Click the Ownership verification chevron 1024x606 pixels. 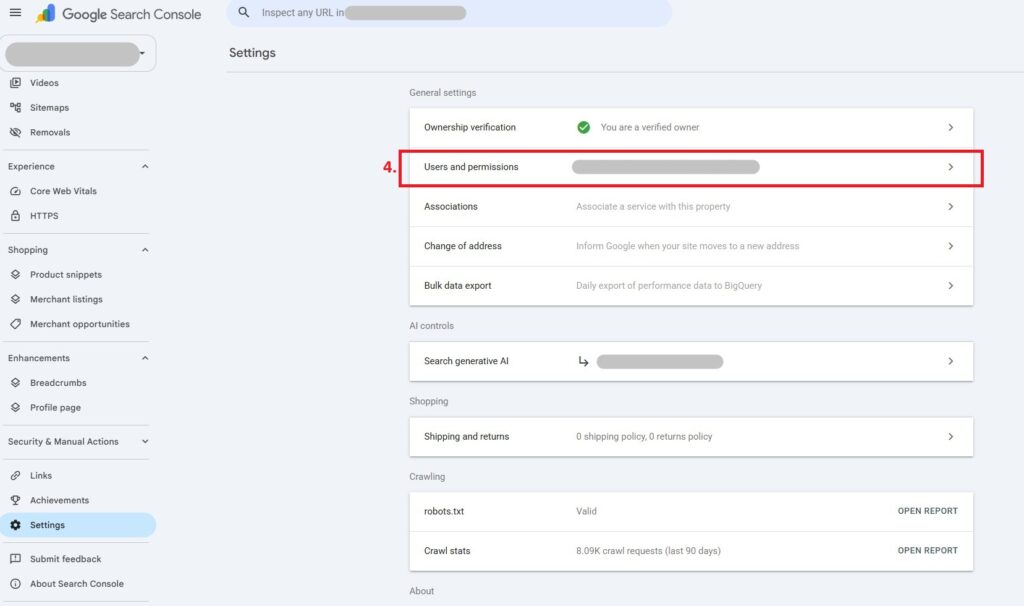coord(951,127)
